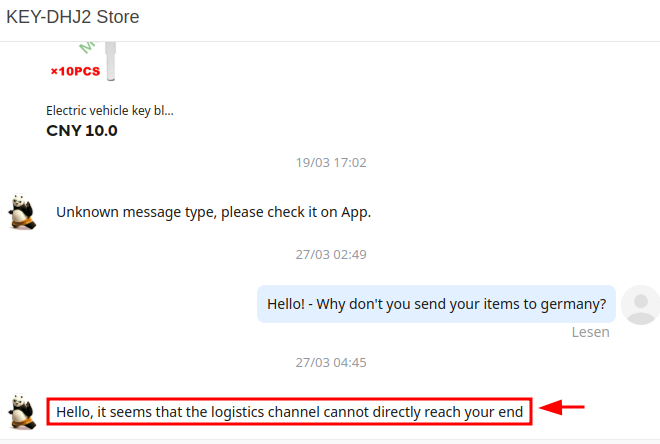Click the red ×10PCS label on product
Screen dimensions: 660x444
77,71
